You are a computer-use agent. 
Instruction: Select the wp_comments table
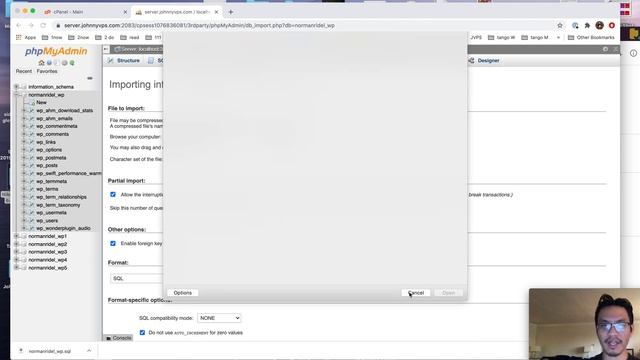(52, 134)
